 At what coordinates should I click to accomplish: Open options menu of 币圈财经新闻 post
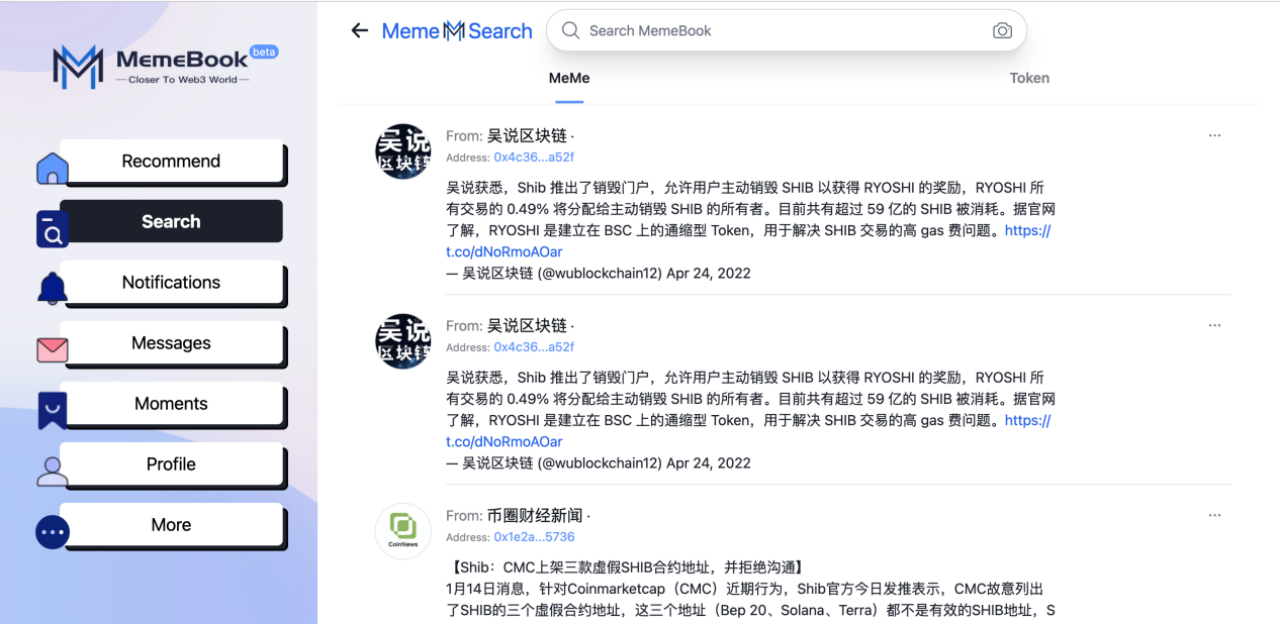pyautogui.click(x=1214, y=515)
